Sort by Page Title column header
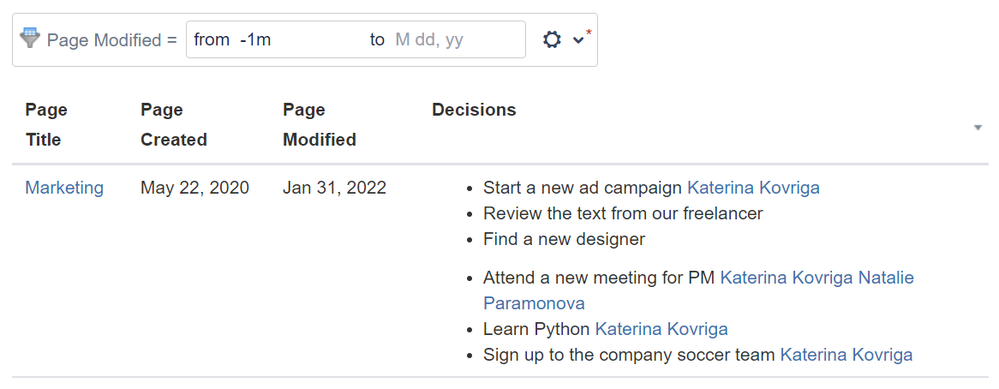The image size is (999, 389). (47, 125)
